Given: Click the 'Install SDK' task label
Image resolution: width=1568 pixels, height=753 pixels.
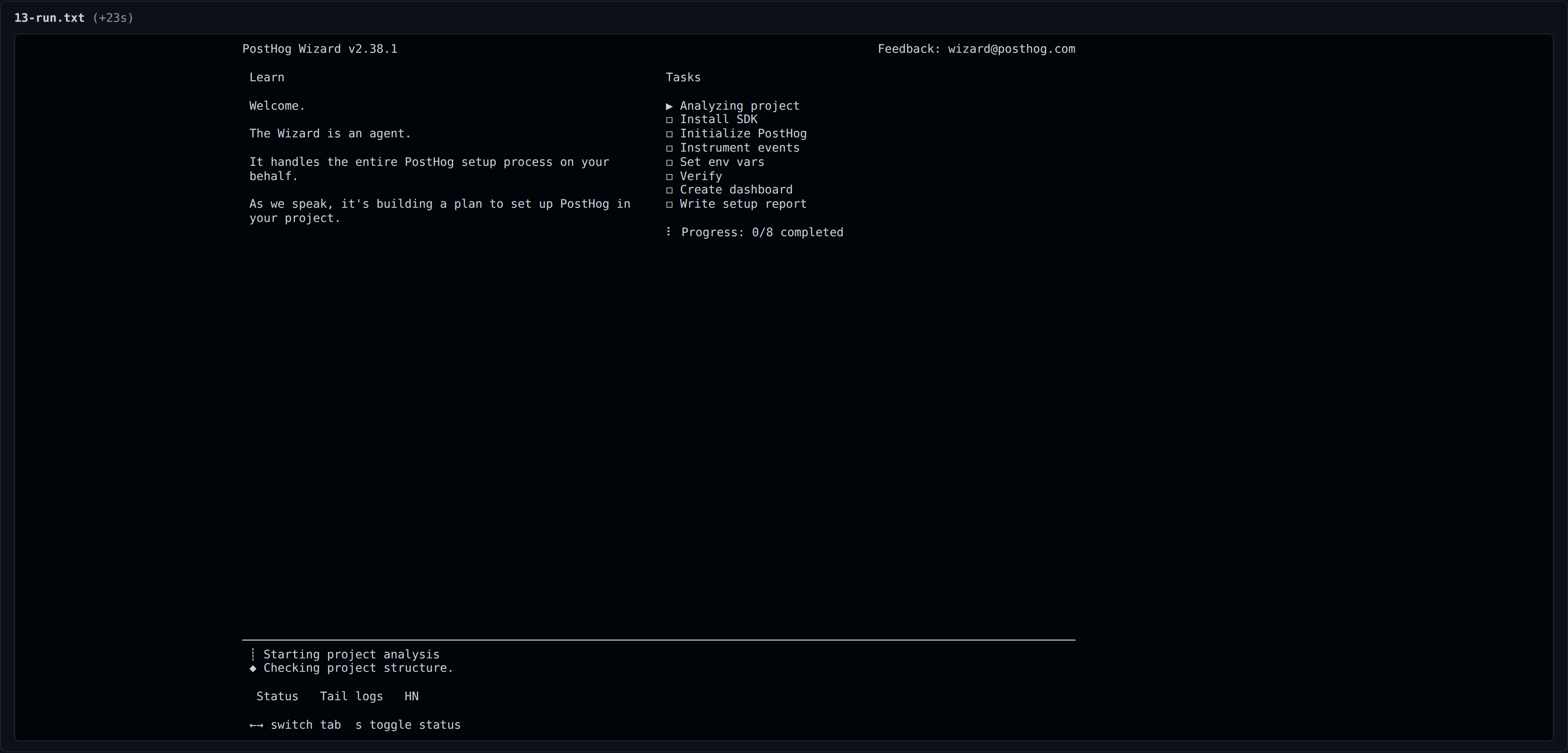Looking at the screenshot, I should point(719,120).
